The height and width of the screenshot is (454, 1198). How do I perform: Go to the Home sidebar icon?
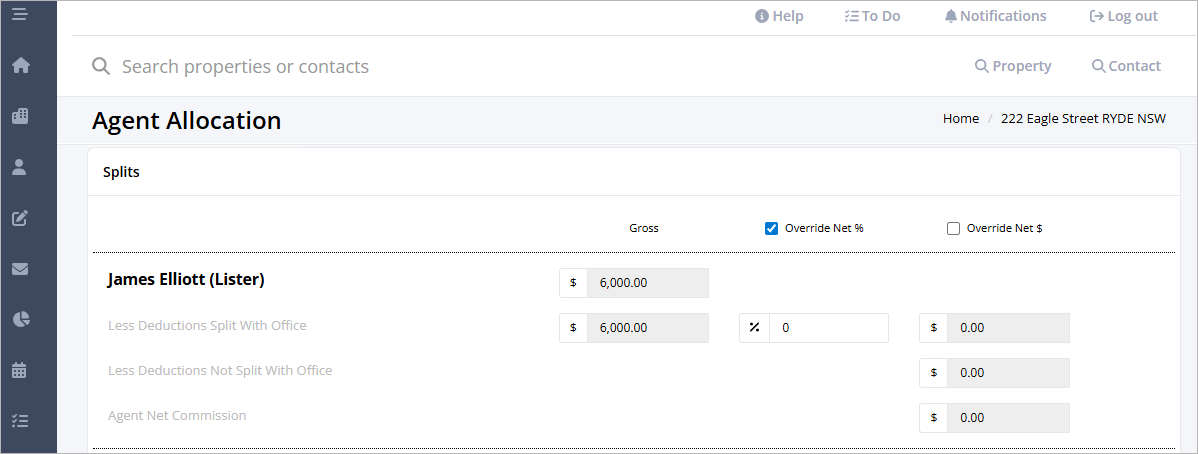[x=21, y=66]
